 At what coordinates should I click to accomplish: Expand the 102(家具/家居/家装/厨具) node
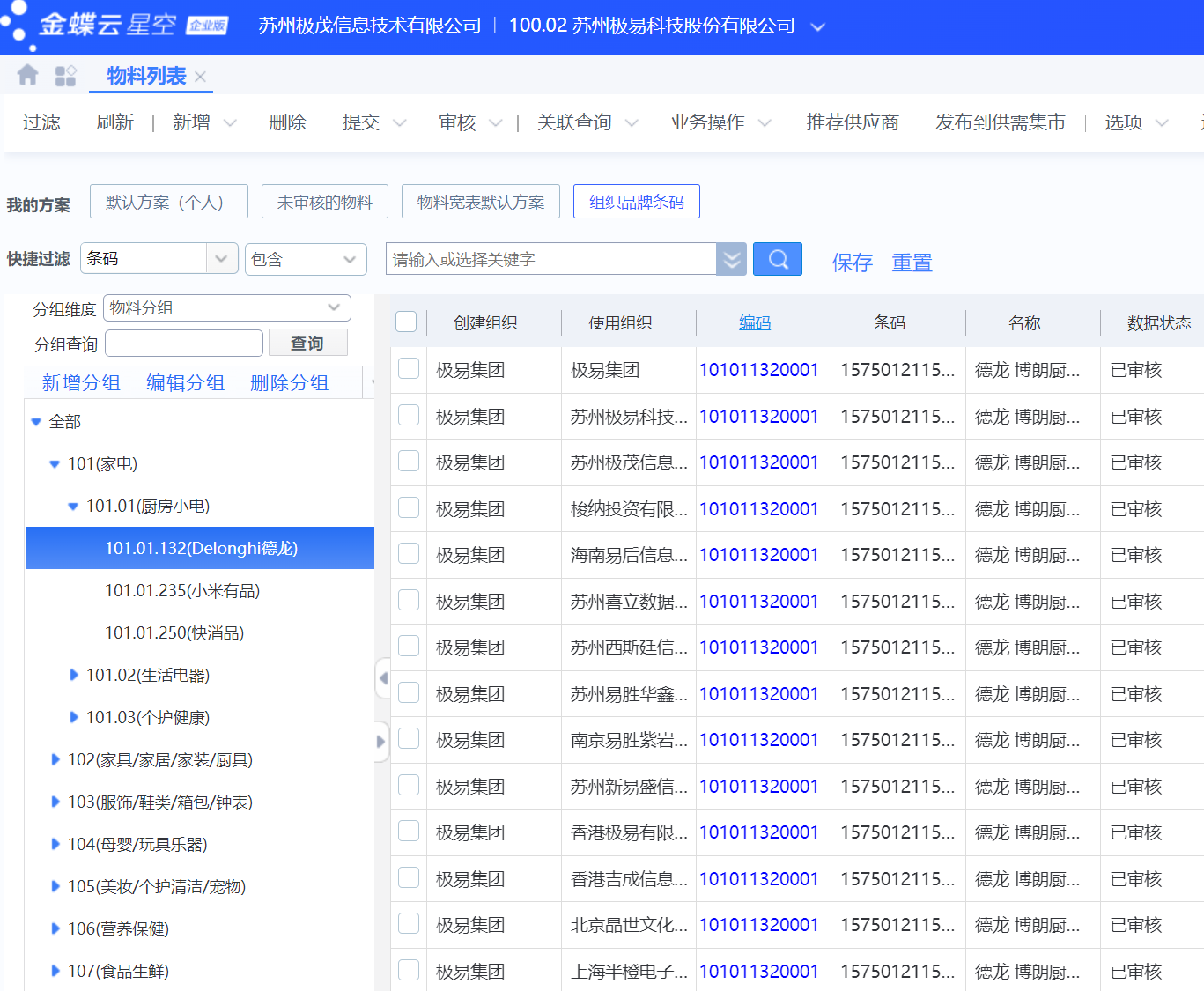click(55, 759)
